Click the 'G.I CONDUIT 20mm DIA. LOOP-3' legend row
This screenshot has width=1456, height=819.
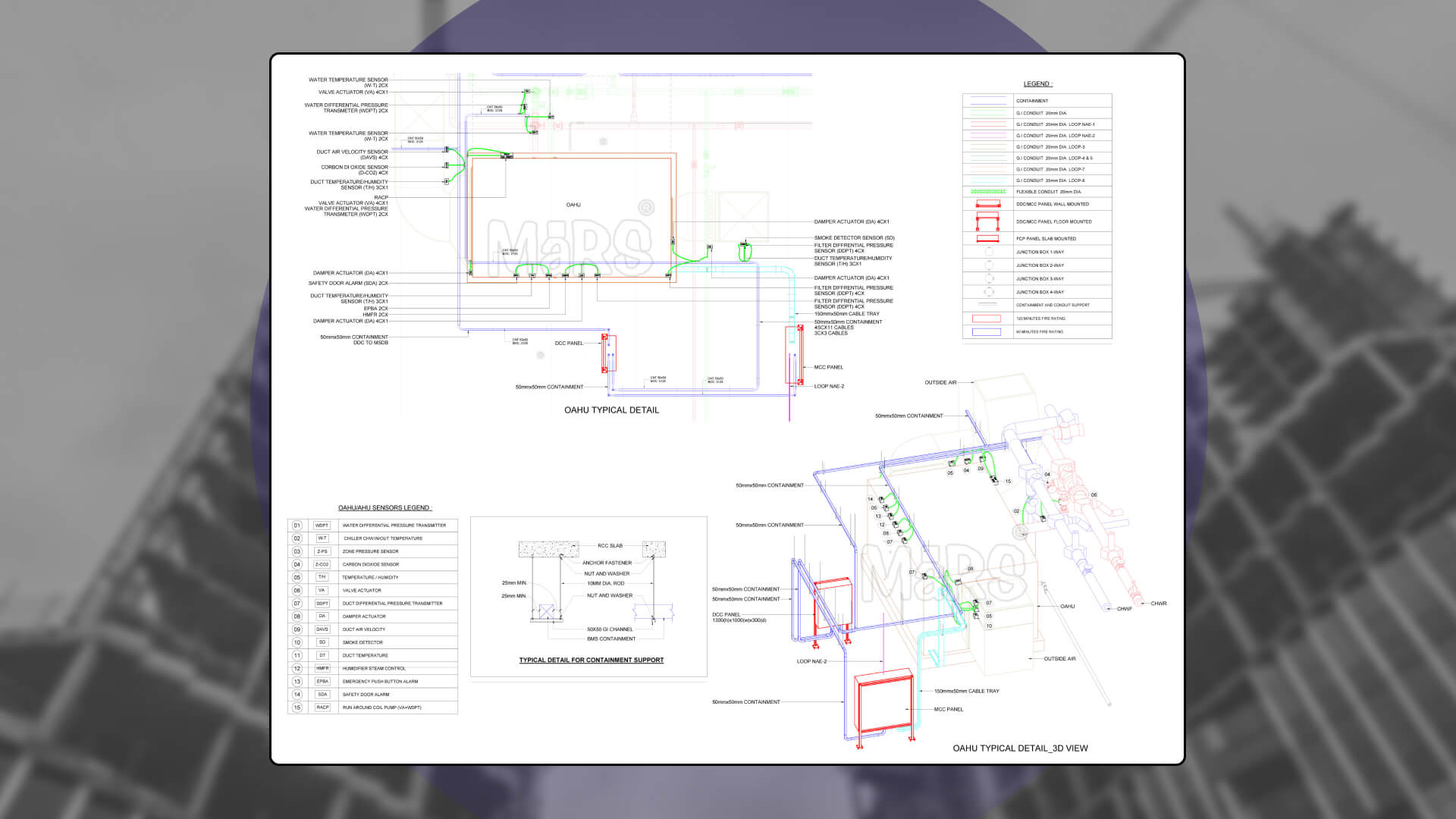pyautogui.click(x=1037, y=147)
